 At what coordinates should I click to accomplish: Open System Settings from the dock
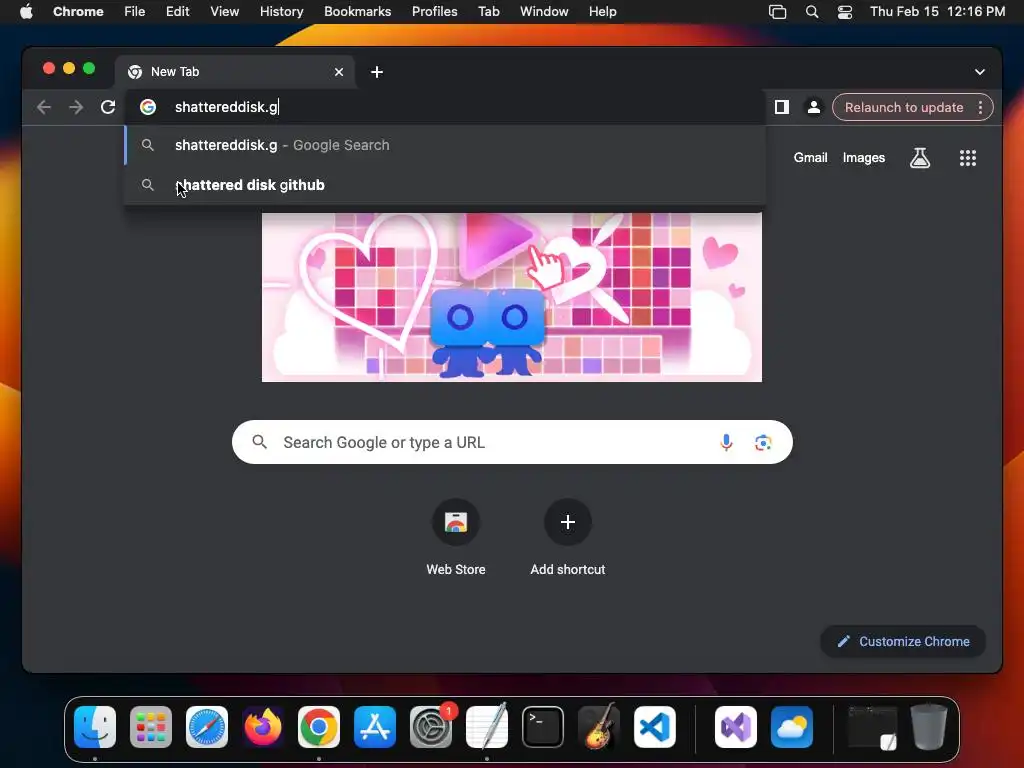coord(431,727)
